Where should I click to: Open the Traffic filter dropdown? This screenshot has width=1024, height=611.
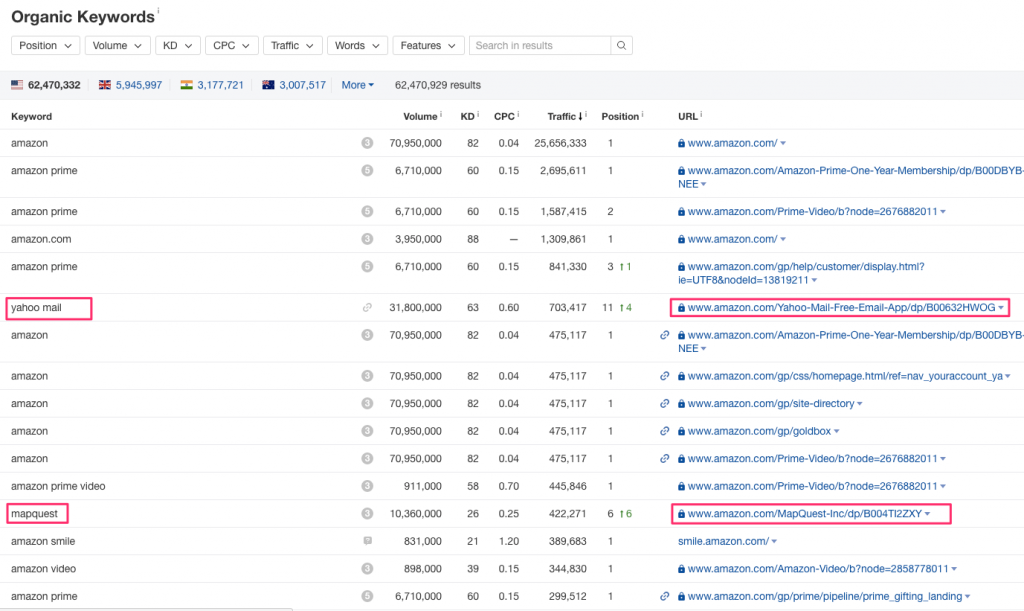(292, 46)
